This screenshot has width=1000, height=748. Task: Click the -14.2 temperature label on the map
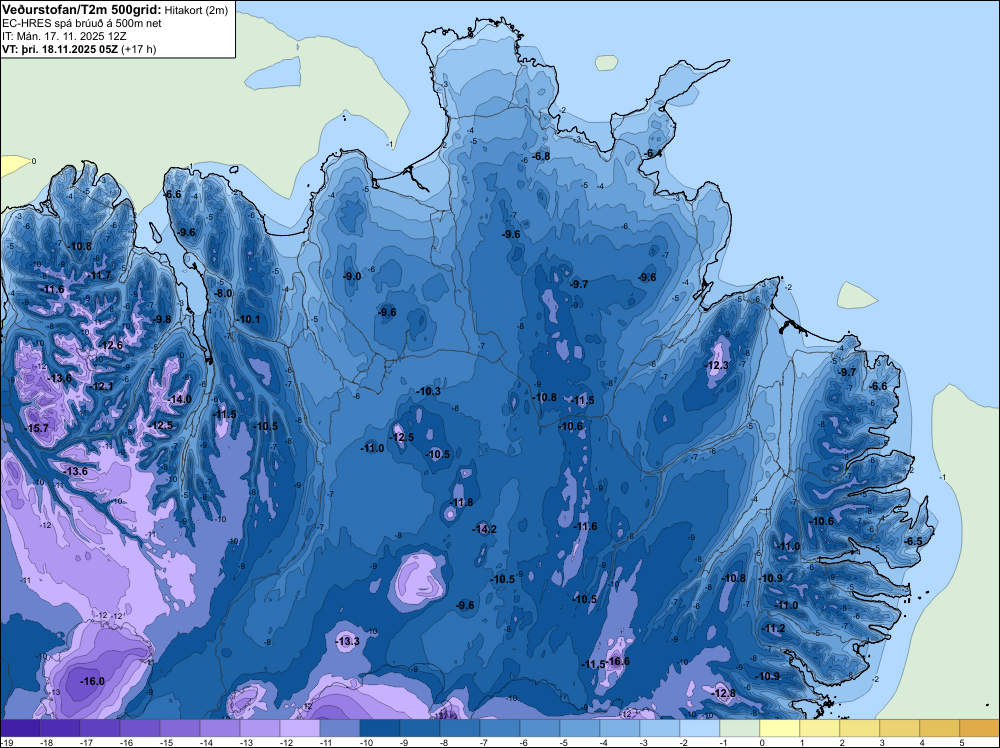click(485, 529)
